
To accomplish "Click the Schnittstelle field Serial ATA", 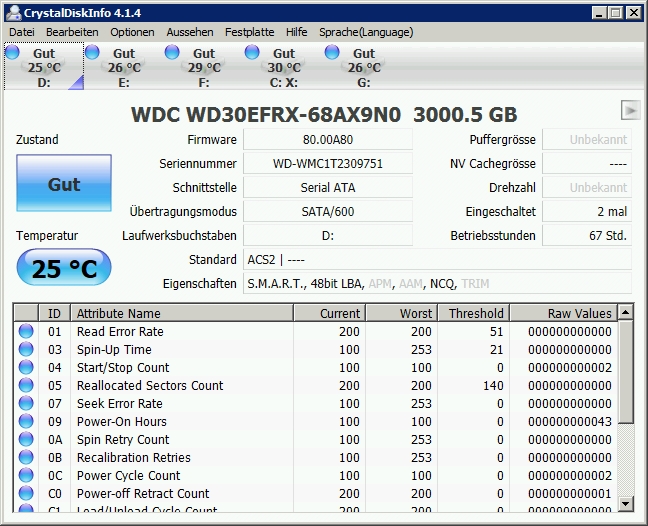I will click(328, 188).
